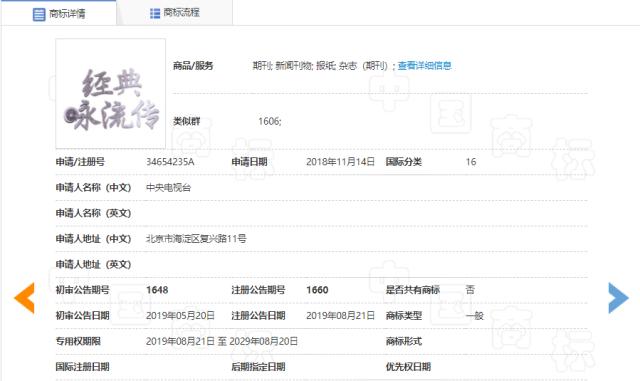Image resolution: width=640 pixels, height=381 pixels.
Task: Click the 申请人名称 (英文) label
Action: point(93,213)
